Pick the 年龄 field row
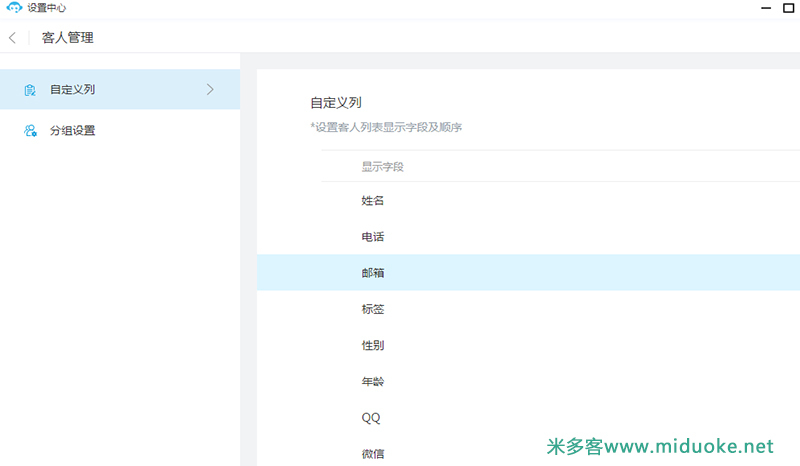Image resolution: width=800 pixels, height=466 pixels. pos(372,381)
